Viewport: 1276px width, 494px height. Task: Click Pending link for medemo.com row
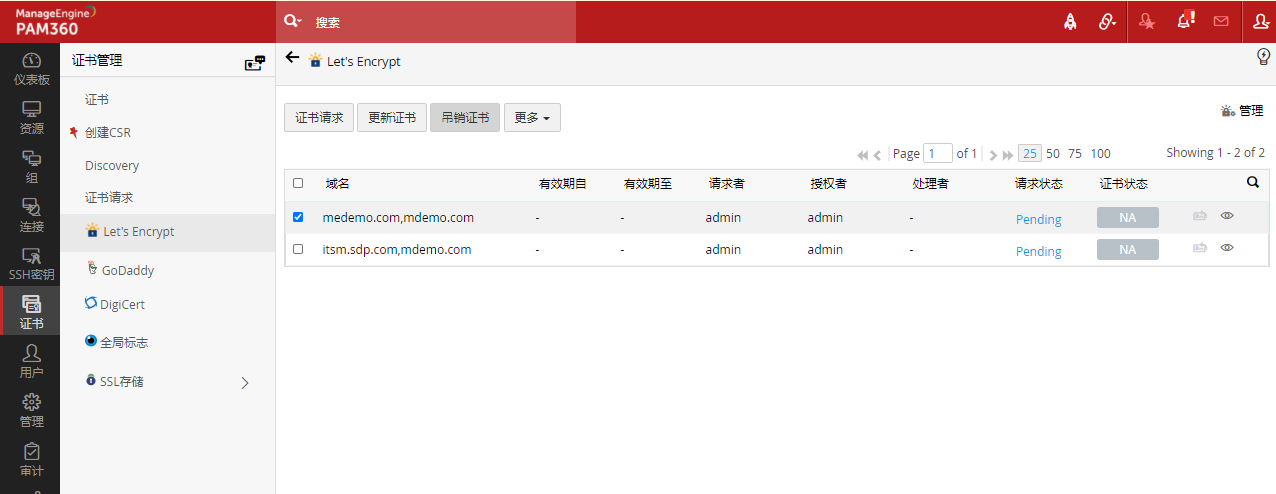tap(1038, 219)
